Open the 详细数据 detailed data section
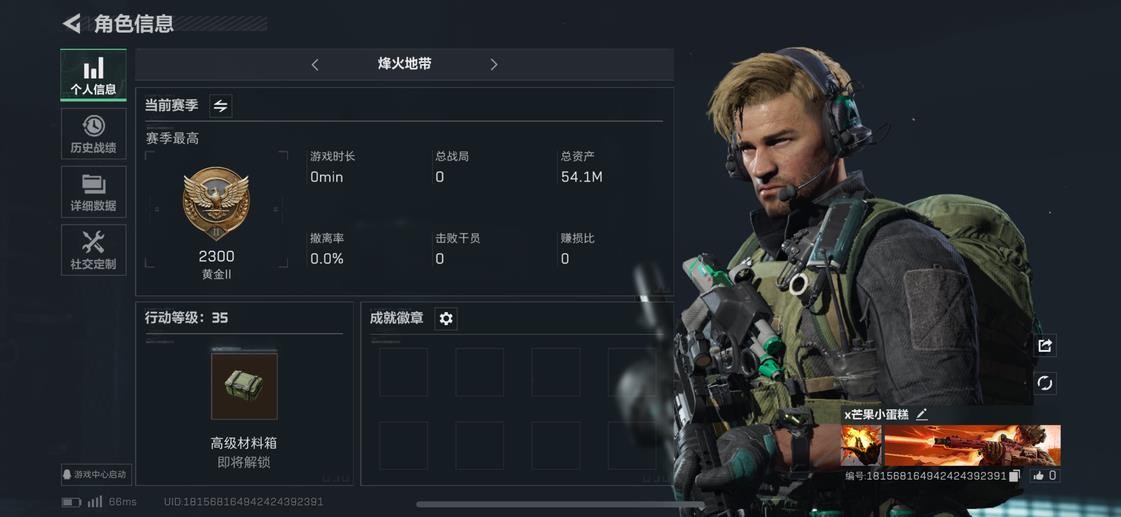The height and width of the screenshot is (517, 1121). 94,192
